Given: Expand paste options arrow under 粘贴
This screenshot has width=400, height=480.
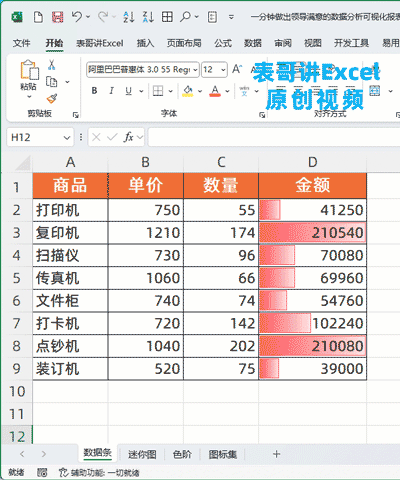Looking at the screenshot, I should point(29,97).
